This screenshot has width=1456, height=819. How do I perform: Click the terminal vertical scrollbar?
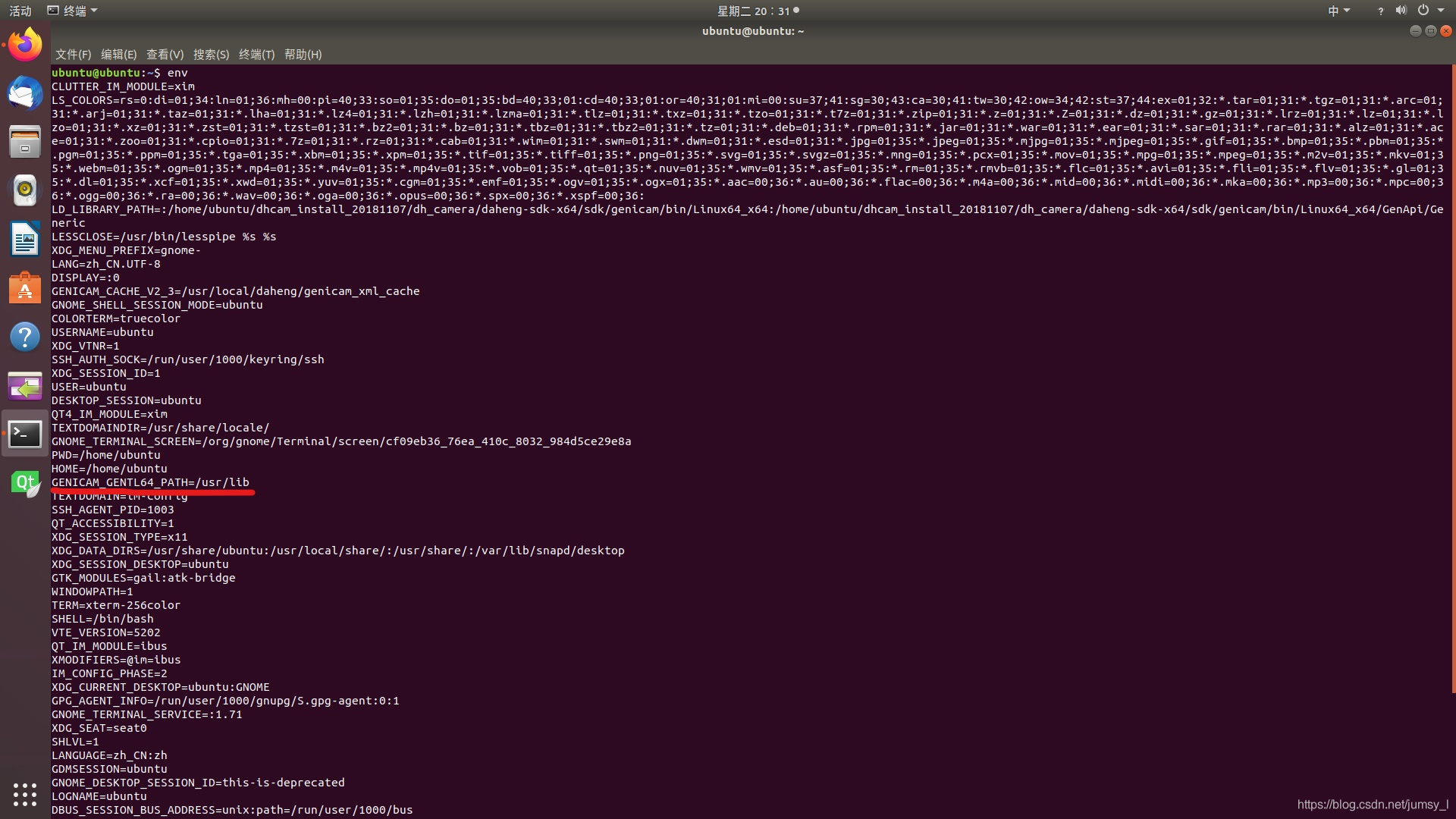[1452, 379]
